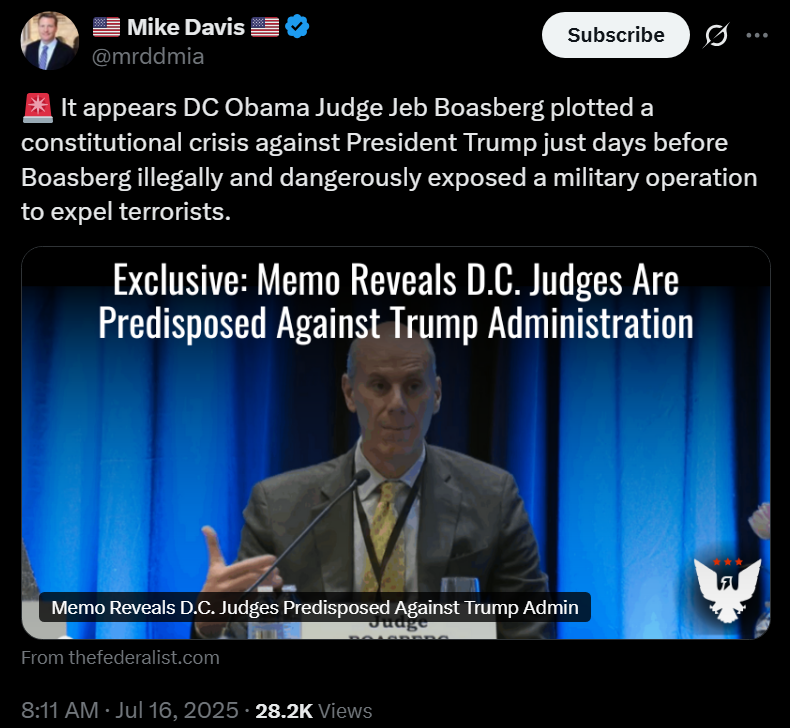Click the Jul 16, 2025 date

click(176, 710)
